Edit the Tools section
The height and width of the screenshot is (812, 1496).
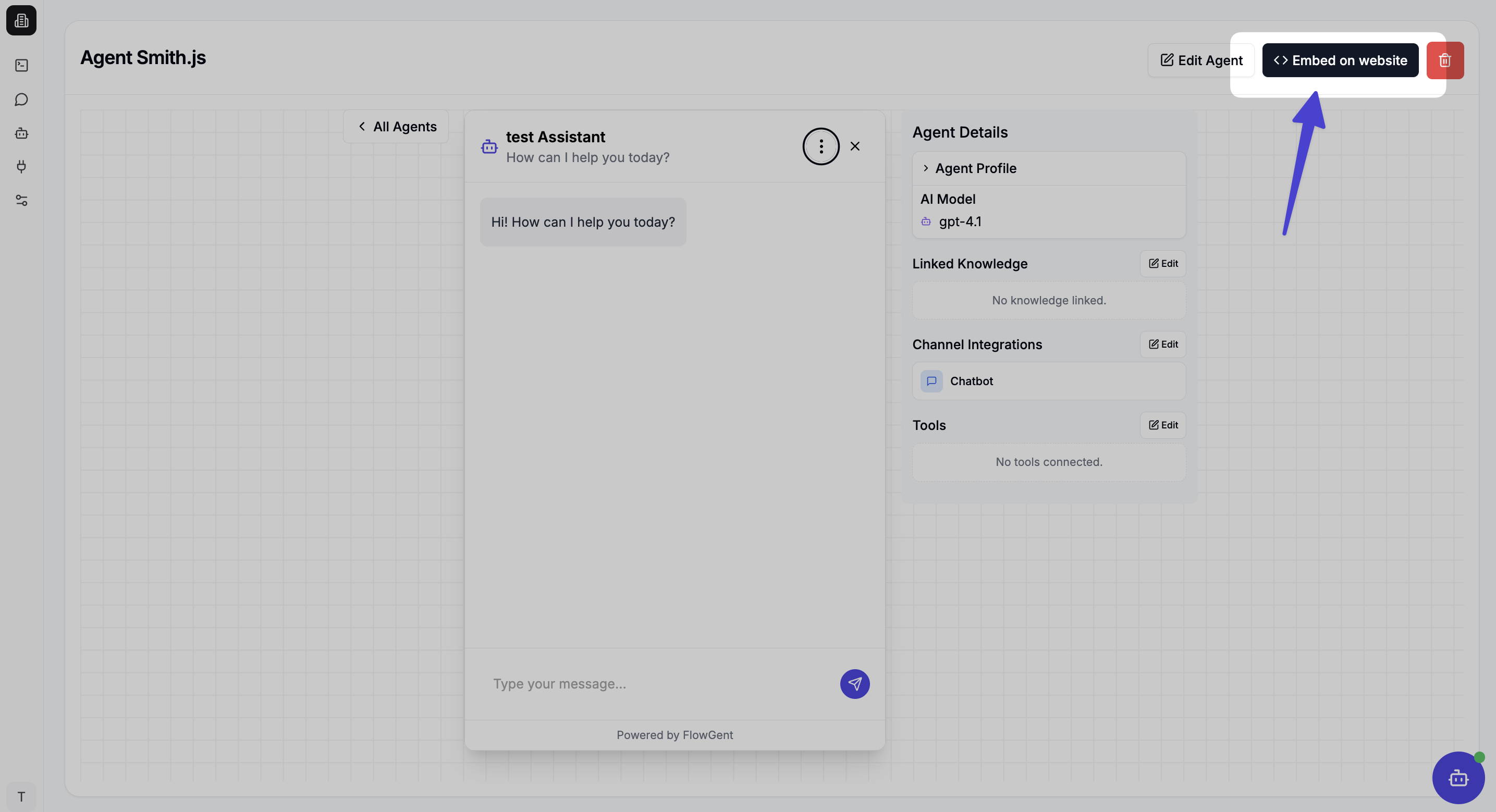[1163, 425]
